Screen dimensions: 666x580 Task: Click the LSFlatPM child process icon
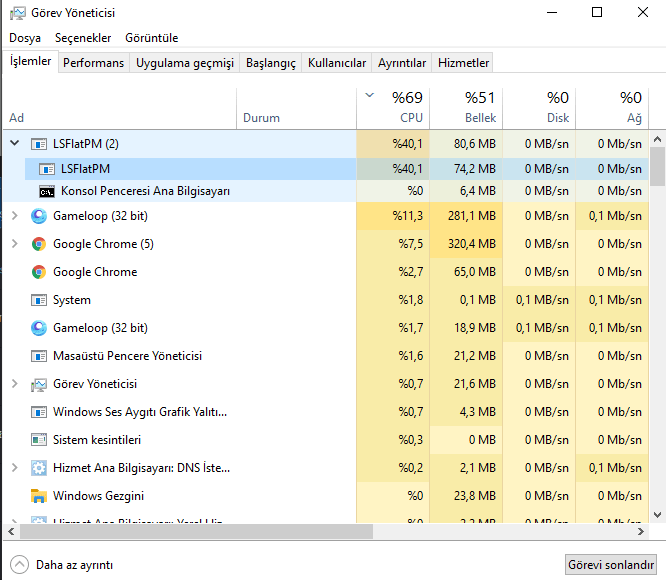pyautogui.click(x=47, y=169)
